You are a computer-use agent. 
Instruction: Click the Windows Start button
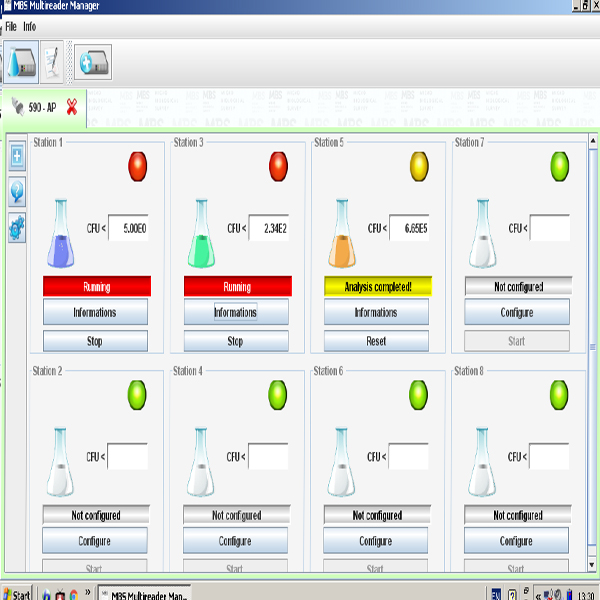click(17, 593)
